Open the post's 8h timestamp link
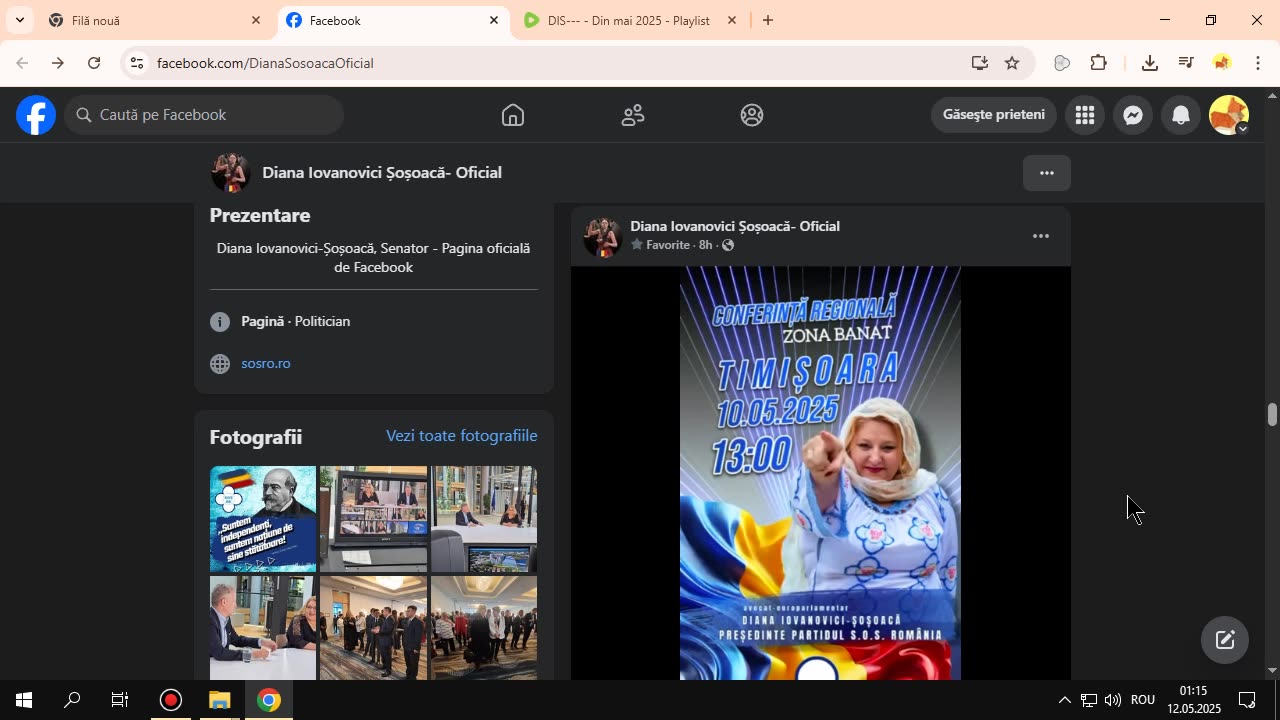The width and height of the screenshot is (1280, 720). pyautogui.click(x=705, y=245)
